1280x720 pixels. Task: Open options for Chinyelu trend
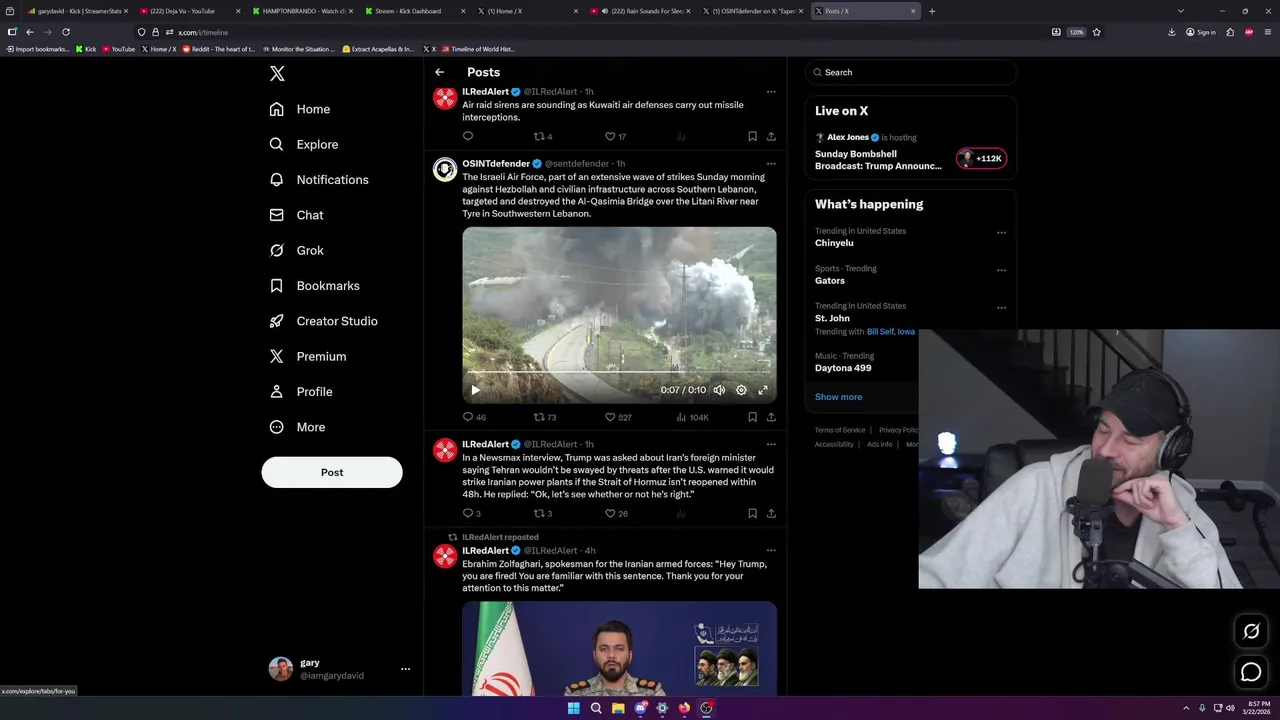click(x=1001, y=233)
